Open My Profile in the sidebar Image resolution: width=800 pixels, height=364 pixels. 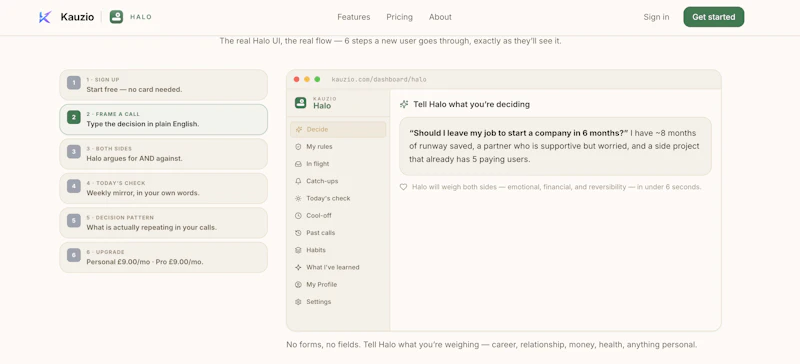[338, 284]
